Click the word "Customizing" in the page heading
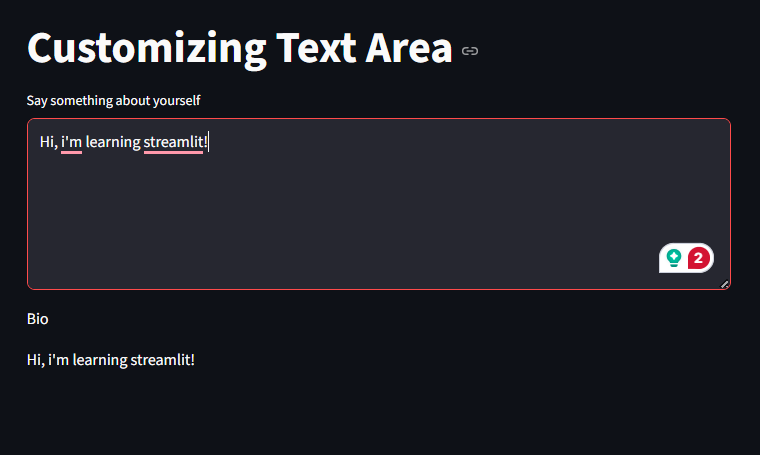The height and width of the screenshot is (455, 760). click(147, 48)
